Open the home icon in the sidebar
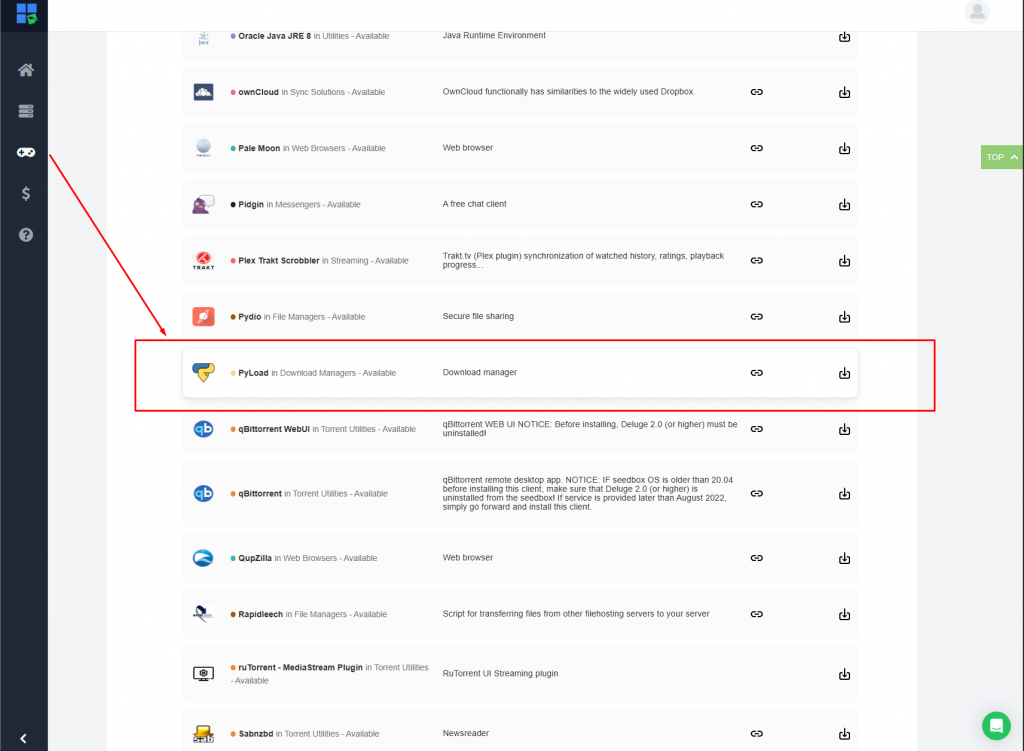This screenshot has width=1024, height=751. pos(25,70)
